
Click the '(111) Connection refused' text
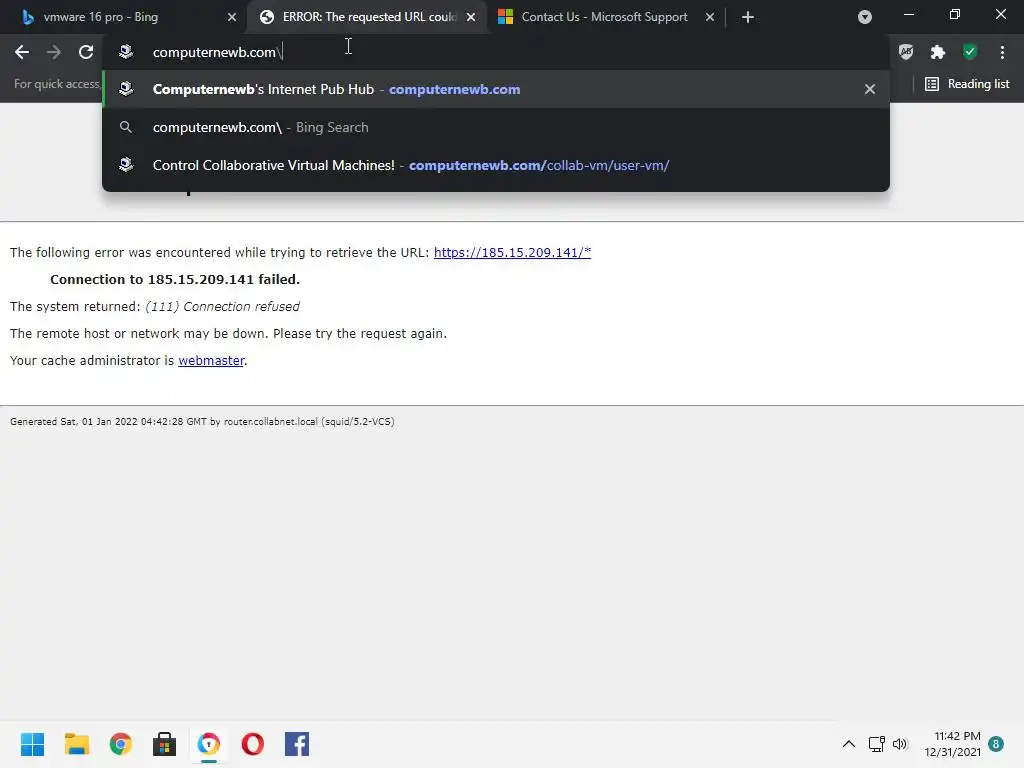tap(222, 307)
